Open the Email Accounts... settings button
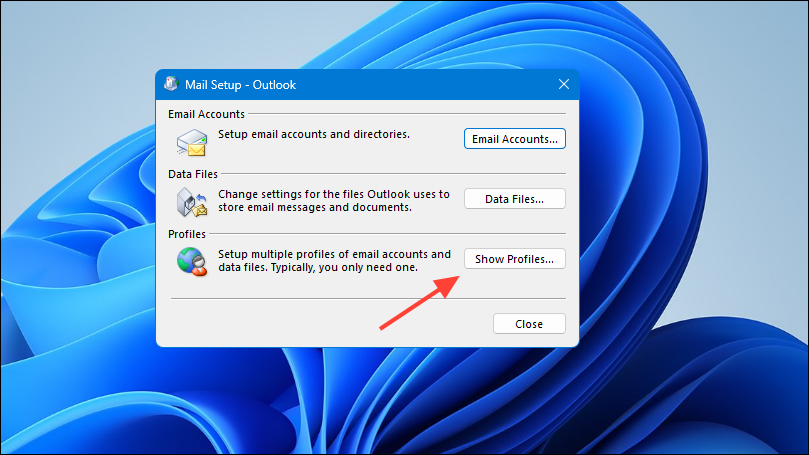809x455 pixels. coord(514,139)
